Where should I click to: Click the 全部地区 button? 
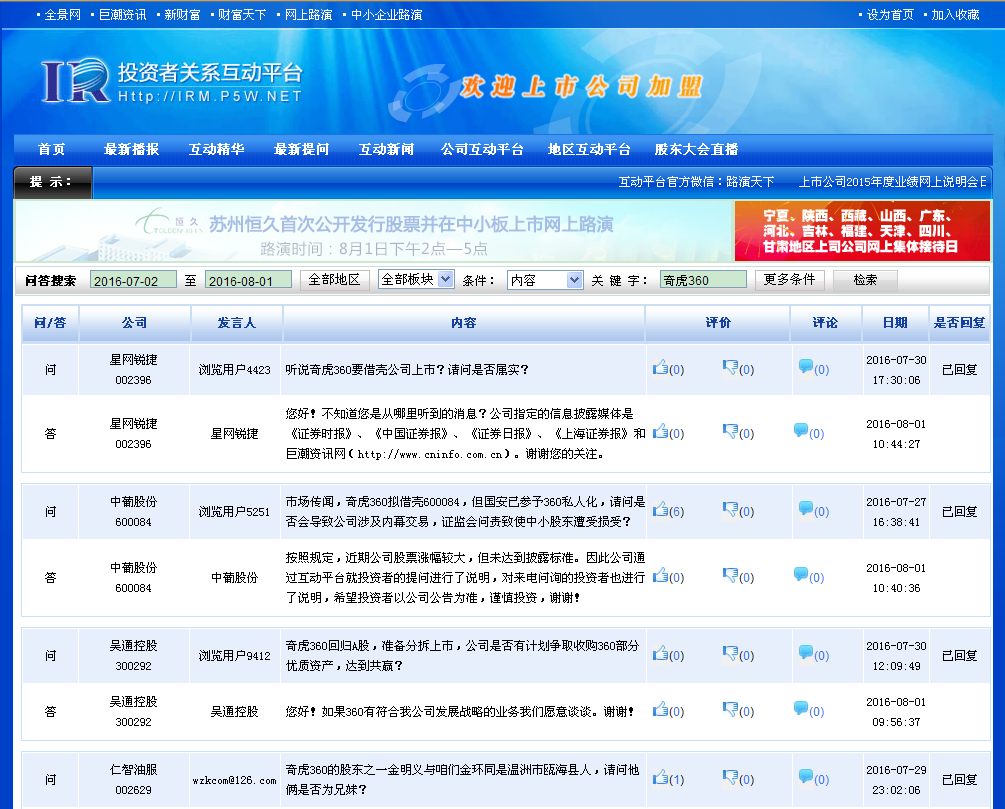tap(335, 280)
